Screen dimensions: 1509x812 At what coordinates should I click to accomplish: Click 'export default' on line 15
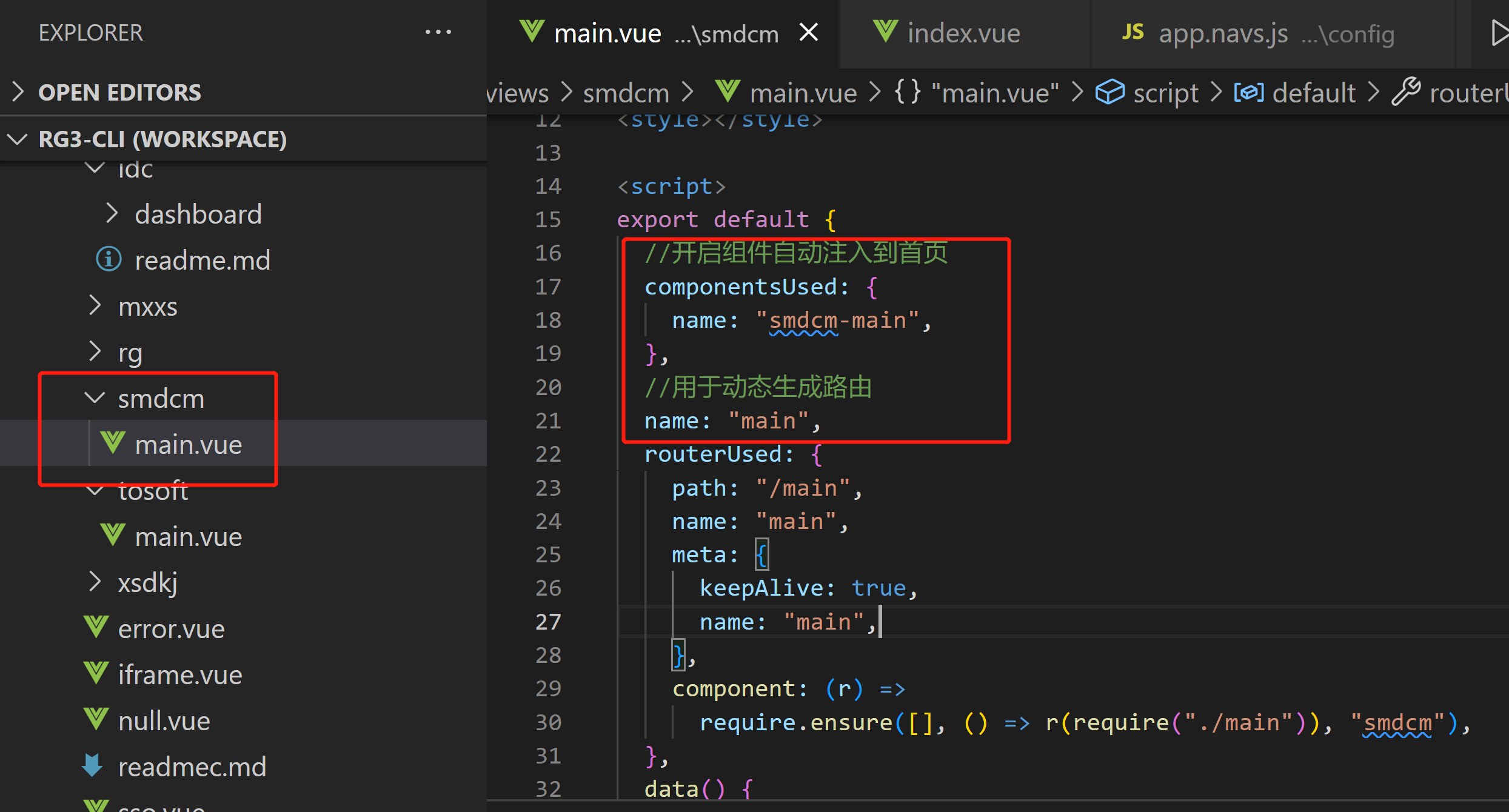tap(713, 219)
